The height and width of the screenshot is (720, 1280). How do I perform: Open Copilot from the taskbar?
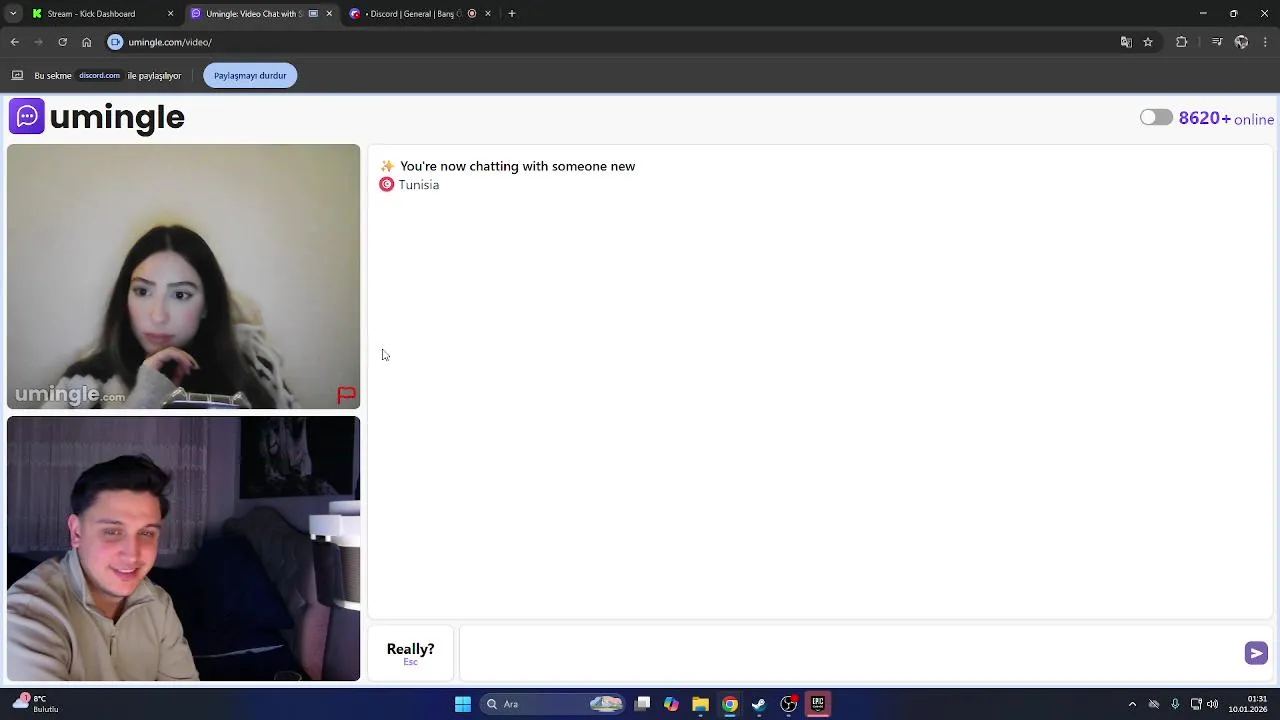click(671, 704)
